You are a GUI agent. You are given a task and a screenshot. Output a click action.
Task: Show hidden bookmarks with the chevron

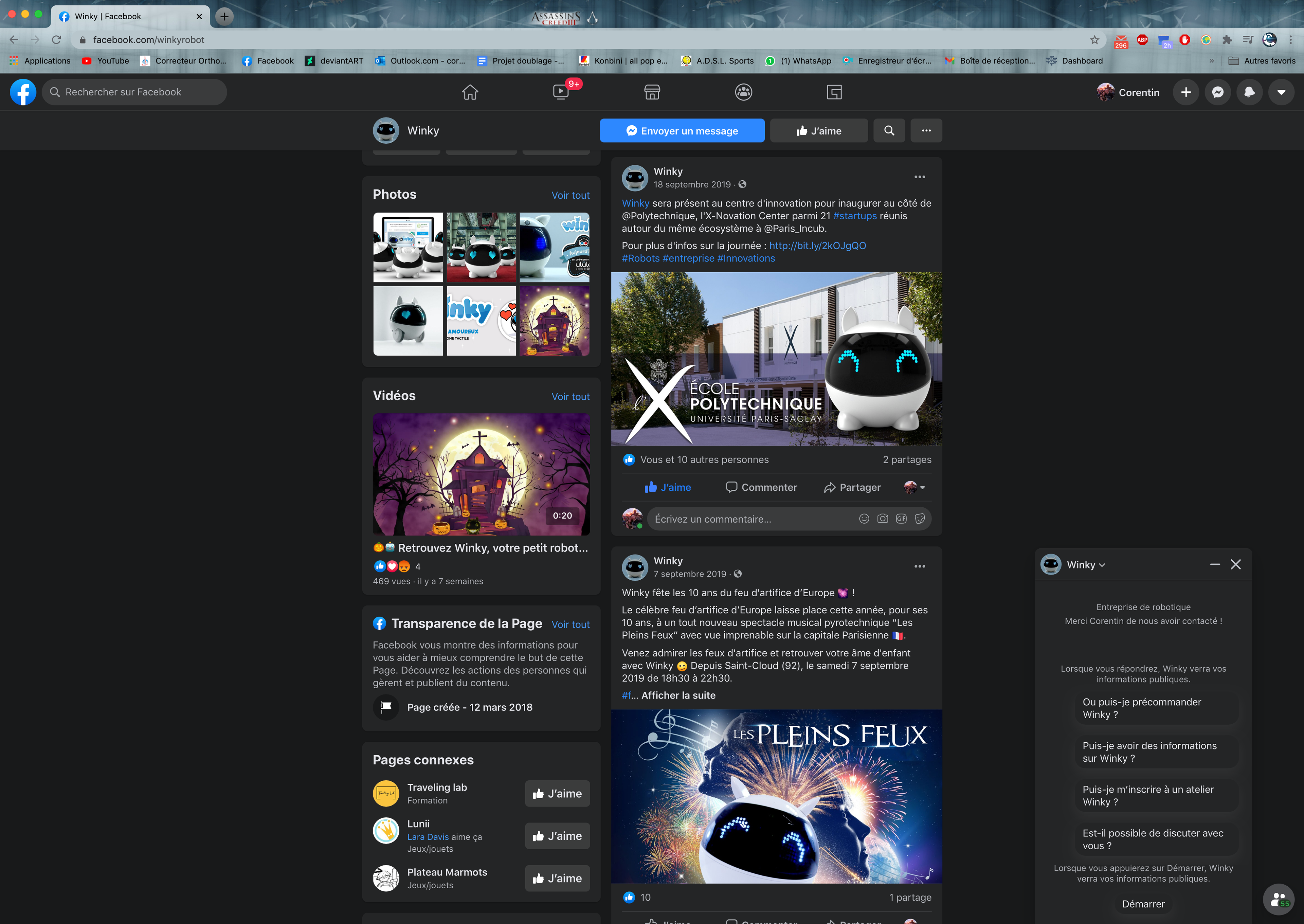pos(1212,61)
